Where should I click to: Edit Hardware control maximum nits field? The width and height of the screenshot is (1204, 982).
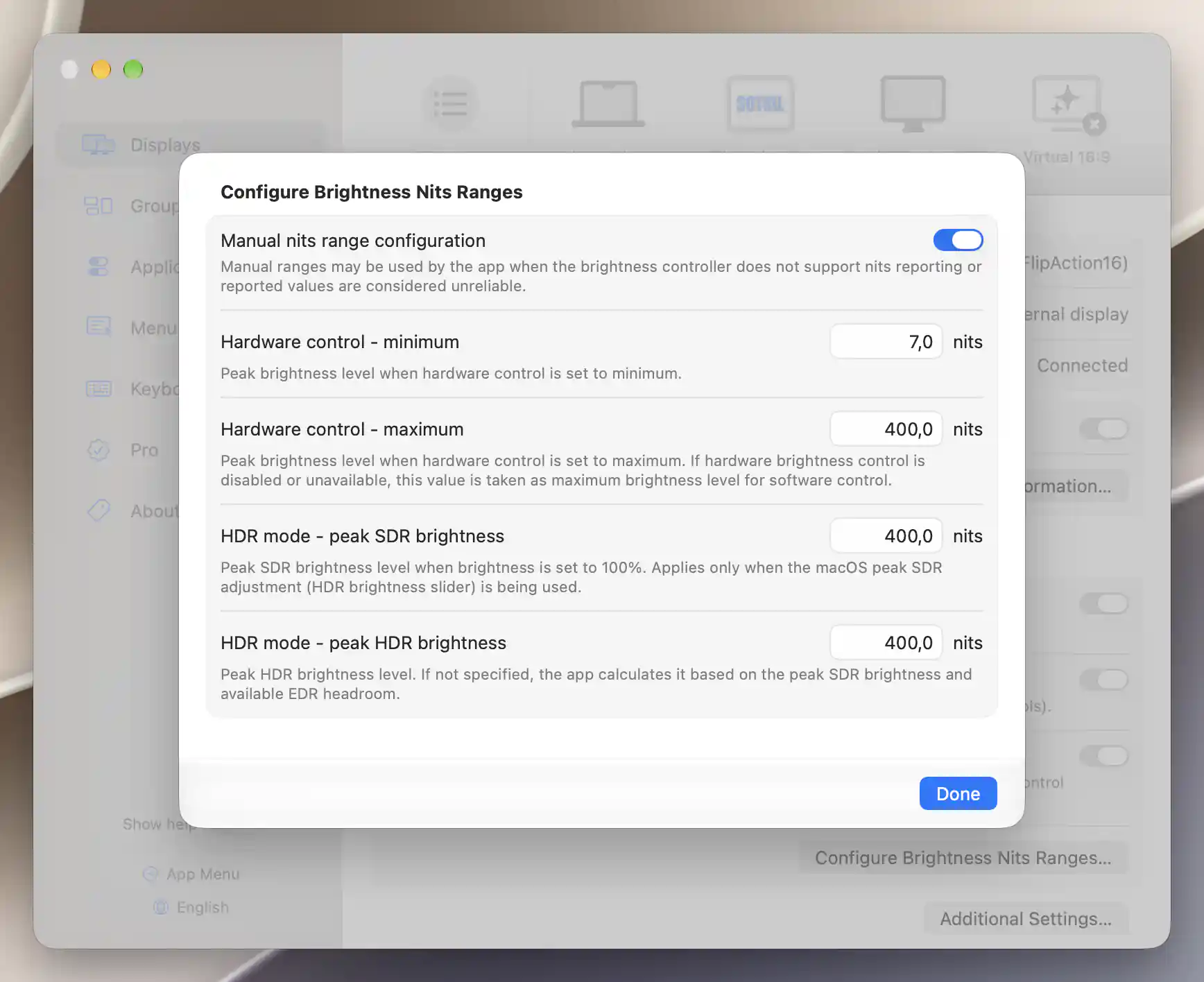(x=886, y=429)
